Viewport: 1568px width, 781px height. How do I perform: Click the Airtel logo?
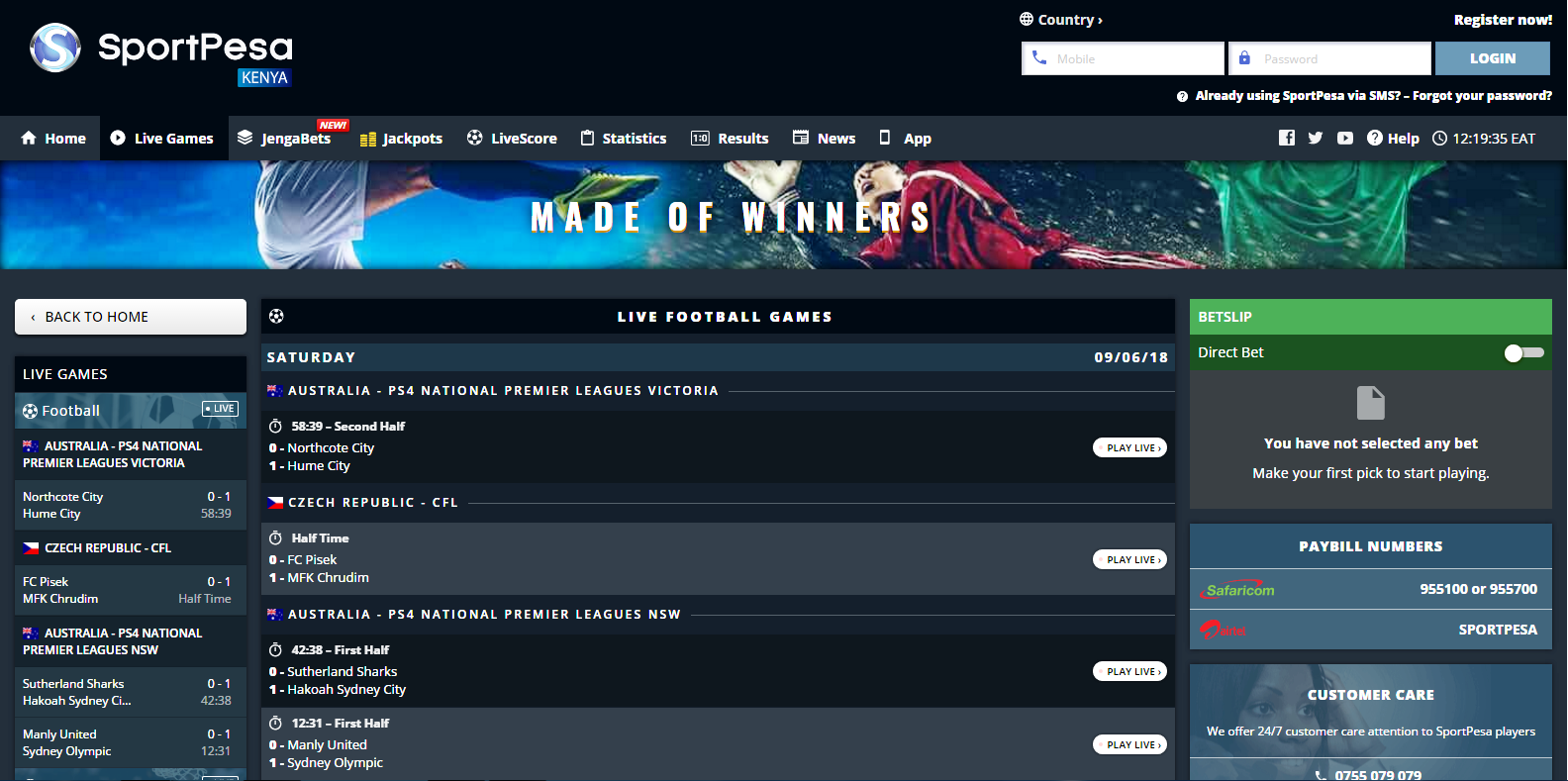(1223, 630)
